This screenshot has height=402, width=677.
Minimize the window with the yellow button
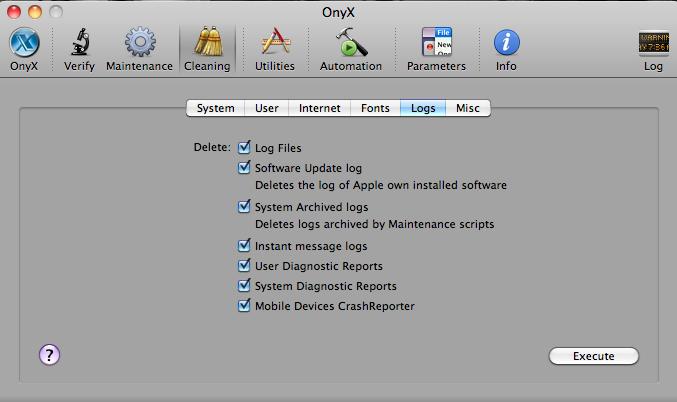point(35,12)
